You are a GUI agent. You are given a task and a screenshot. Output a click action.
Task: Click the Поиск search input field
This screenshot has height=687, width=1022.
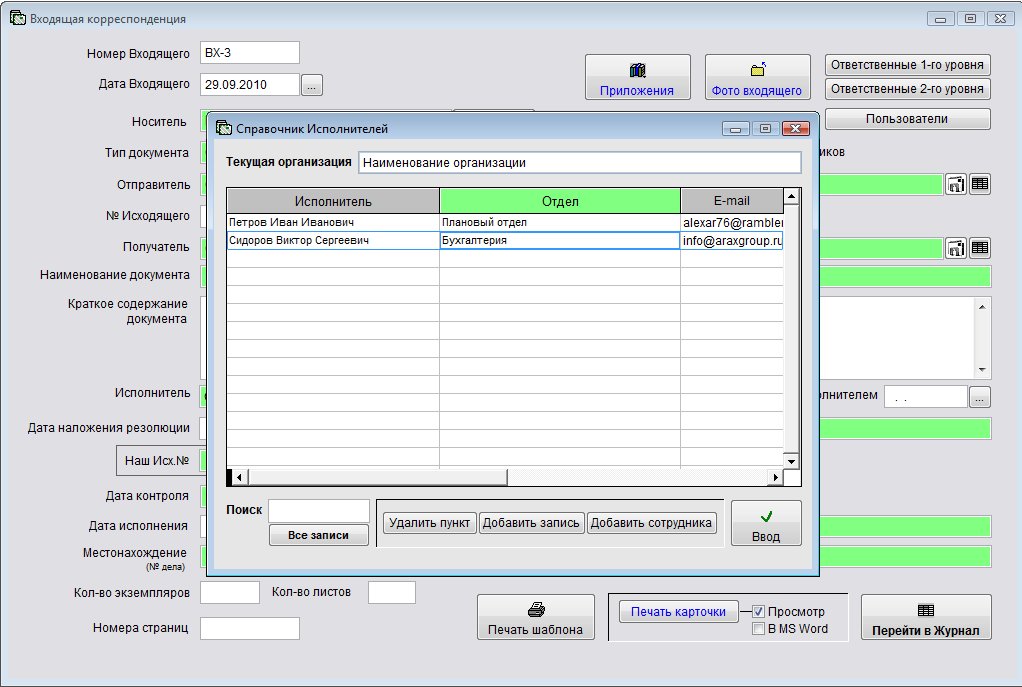tap(319, 511)
